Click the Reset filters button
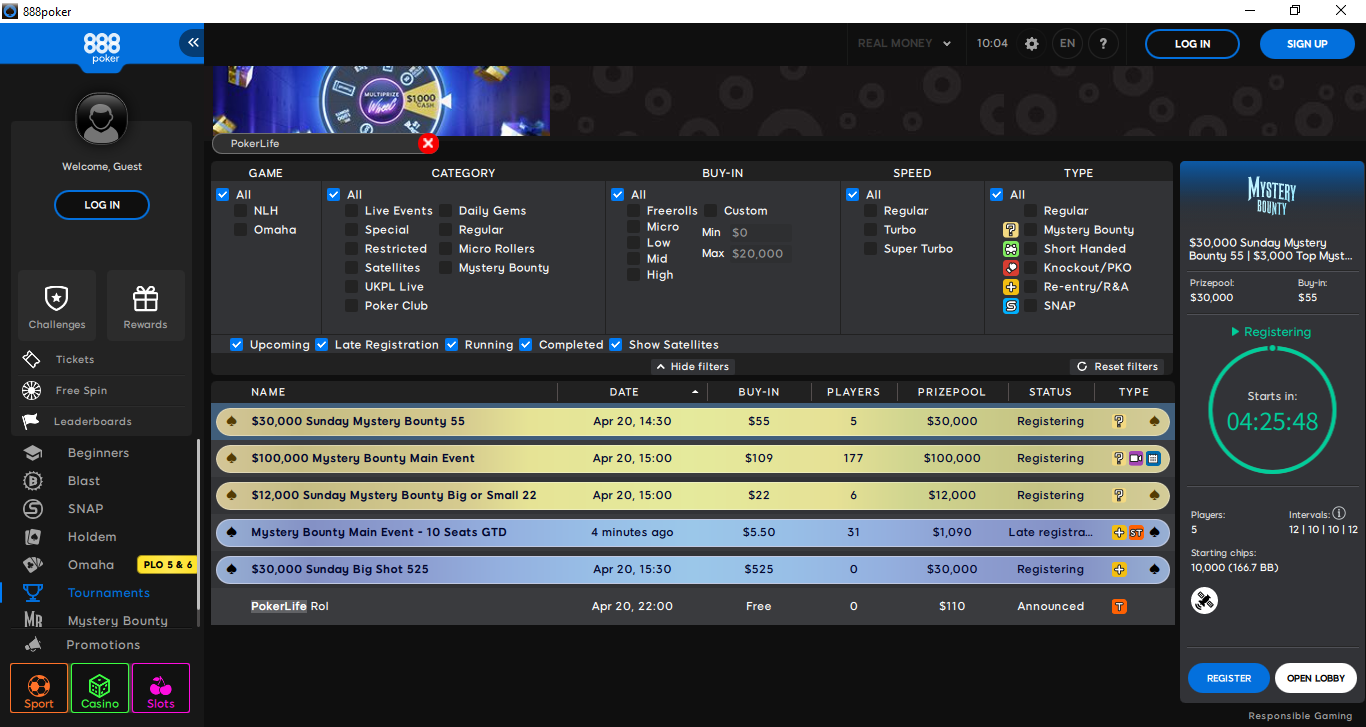This screenshot has height=727, width=1366. (x=1117, y=366)
